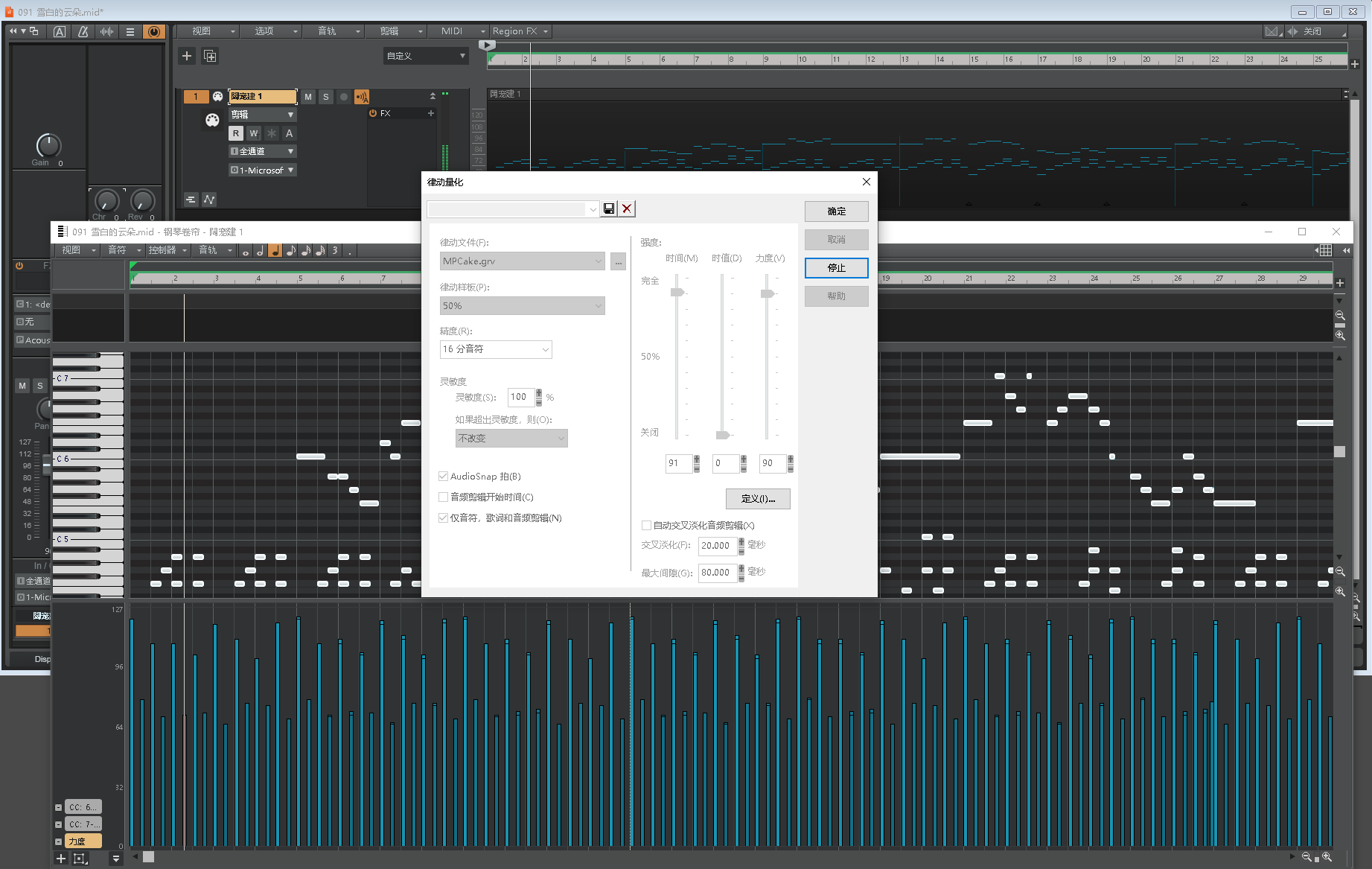The height and width of the screenshot is (869, 1372).
Task: Toggle the orange power icon in inspector toolbar
Action: (153, 31)
